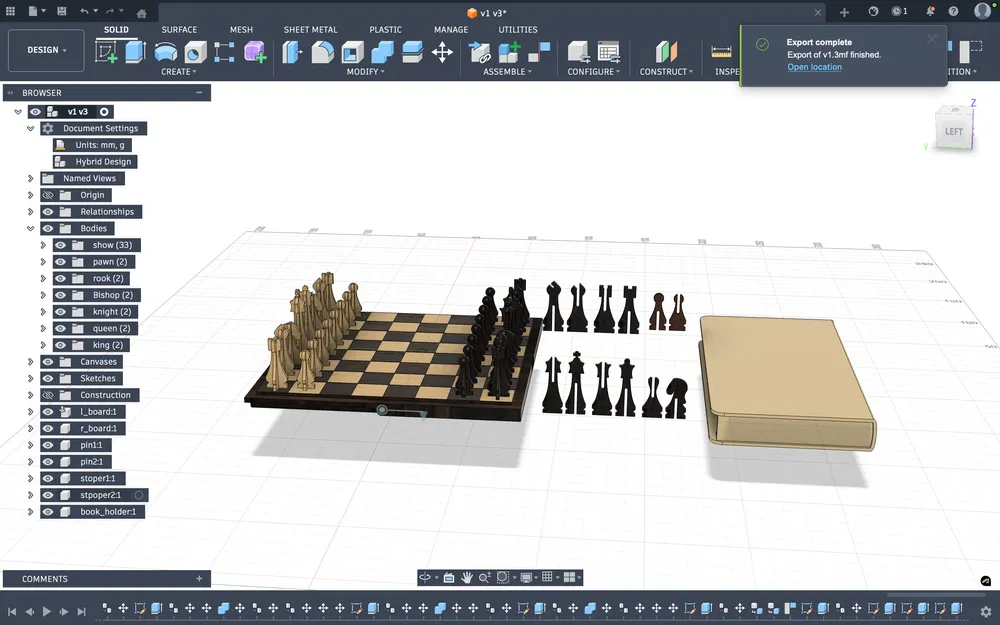Click the Open location link
This screenshot has height=625, width=1000.
814,67
